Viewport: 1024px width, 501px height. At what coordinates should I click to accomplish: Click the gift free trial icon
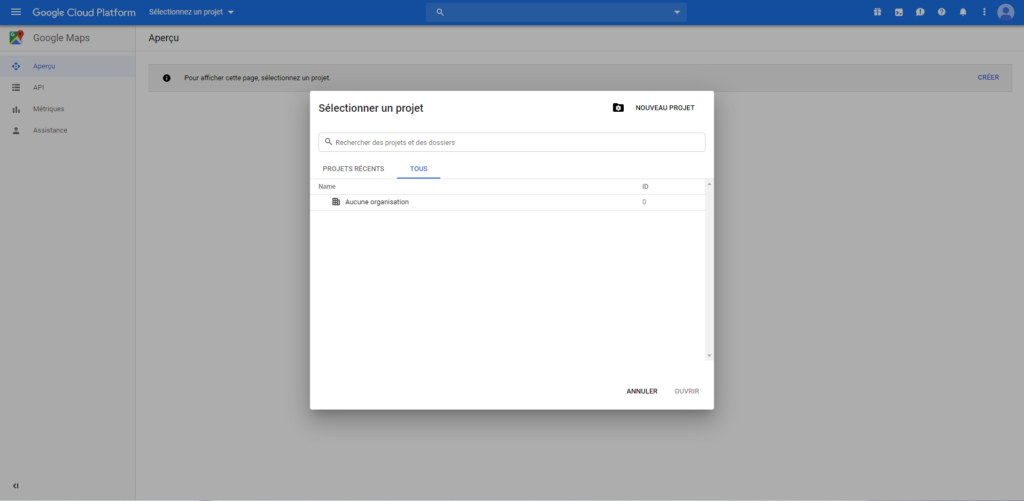click(877, 12)
